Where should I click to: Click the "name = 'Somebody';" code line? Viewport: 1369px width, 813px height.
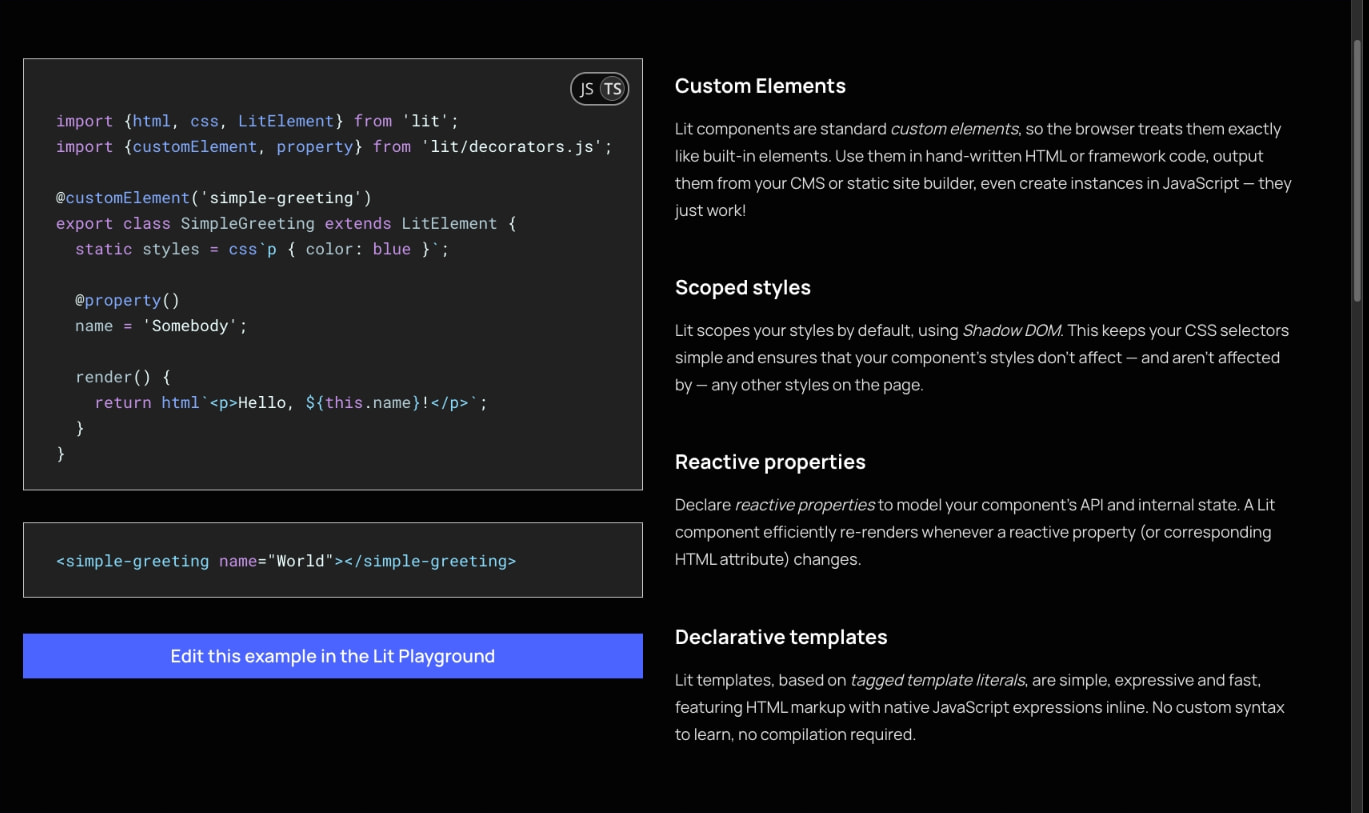click(x=161, y=326)
